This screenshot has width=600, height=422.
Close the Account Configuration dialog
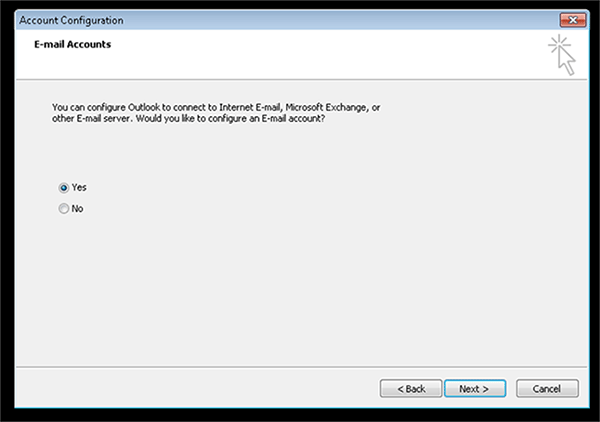(x=573, y=20)
